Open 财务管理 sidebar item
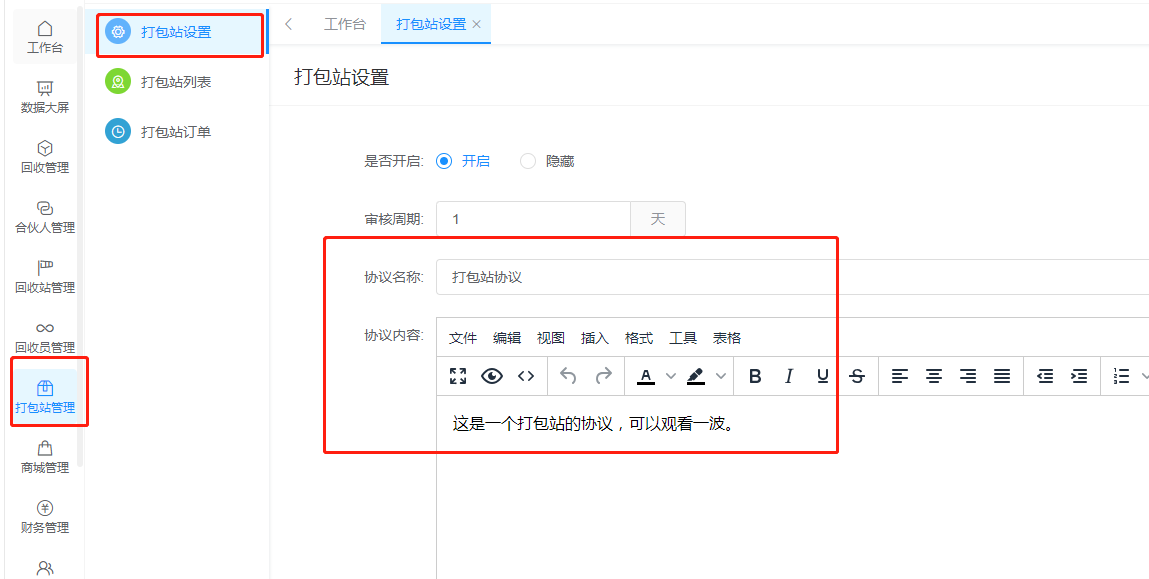 45,517
